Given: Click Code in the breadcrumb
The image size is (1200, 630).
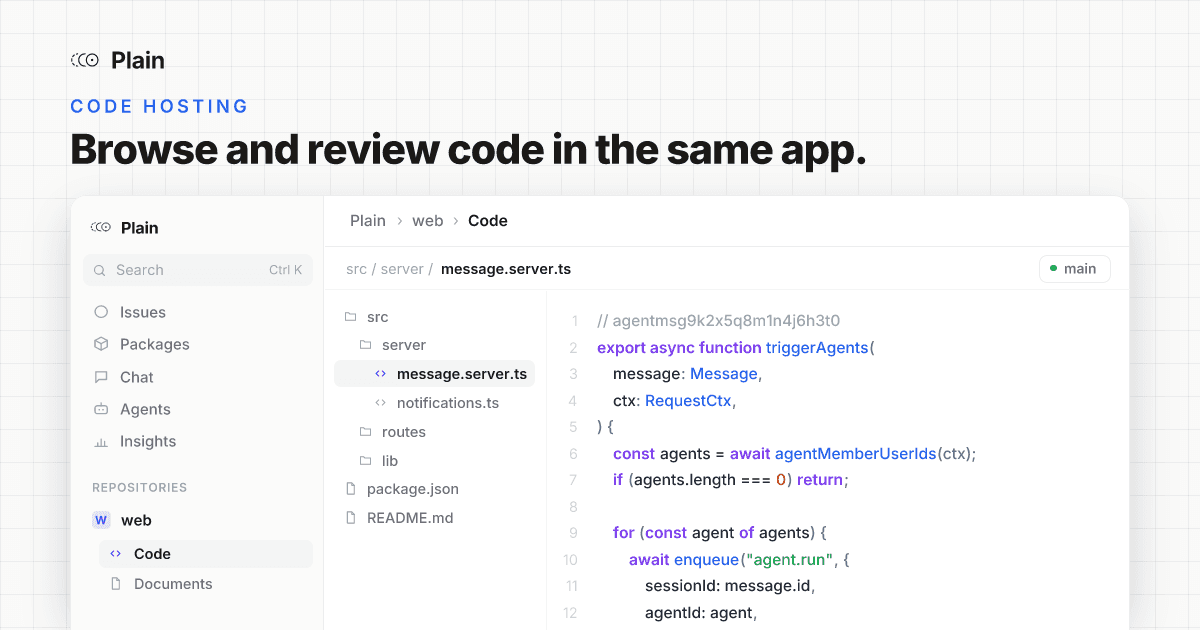Looking at the screenshot, I should click(488, 221).
